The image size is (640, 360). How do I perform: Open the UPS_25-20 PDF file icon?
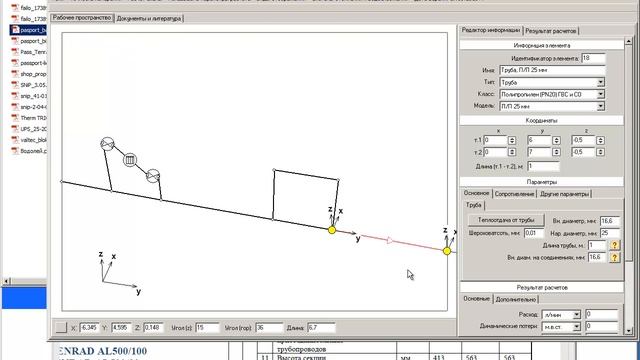(15, 129)
